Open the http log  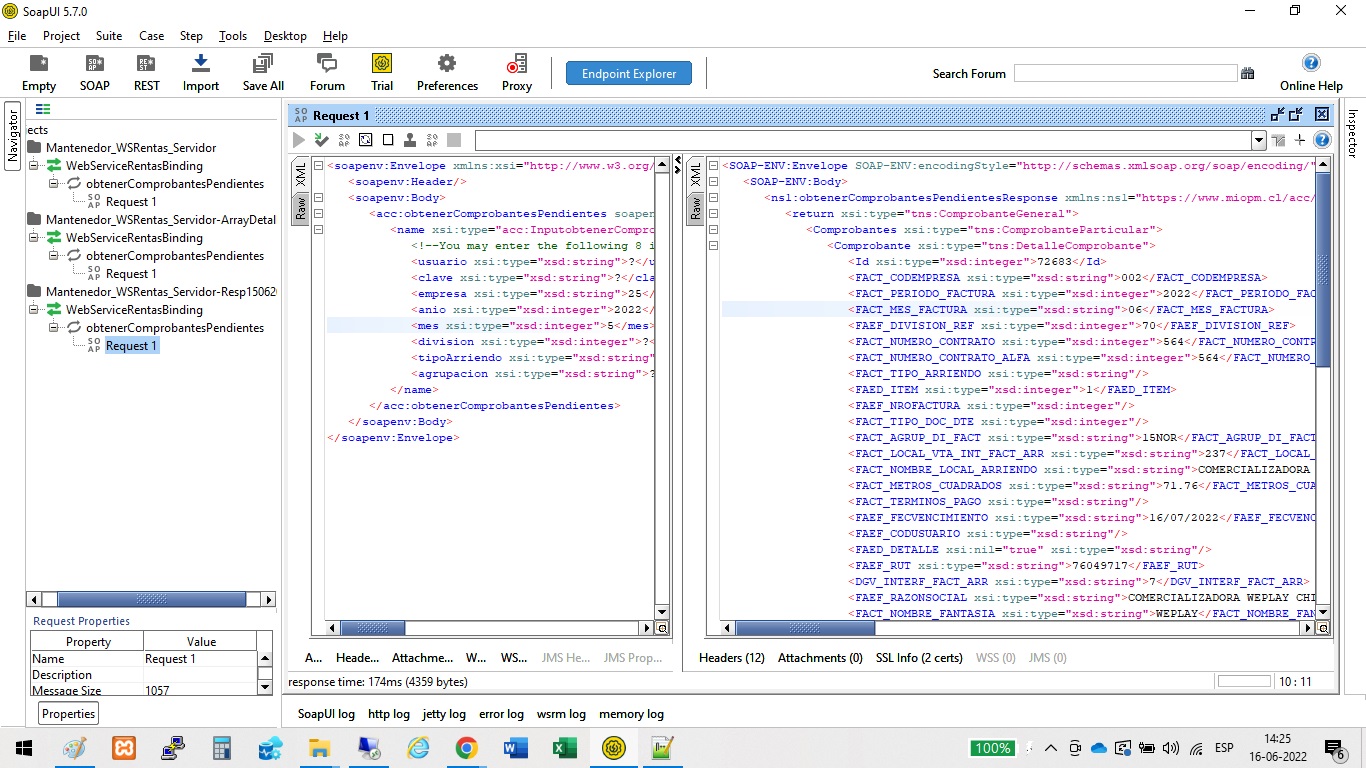(389, 714)
